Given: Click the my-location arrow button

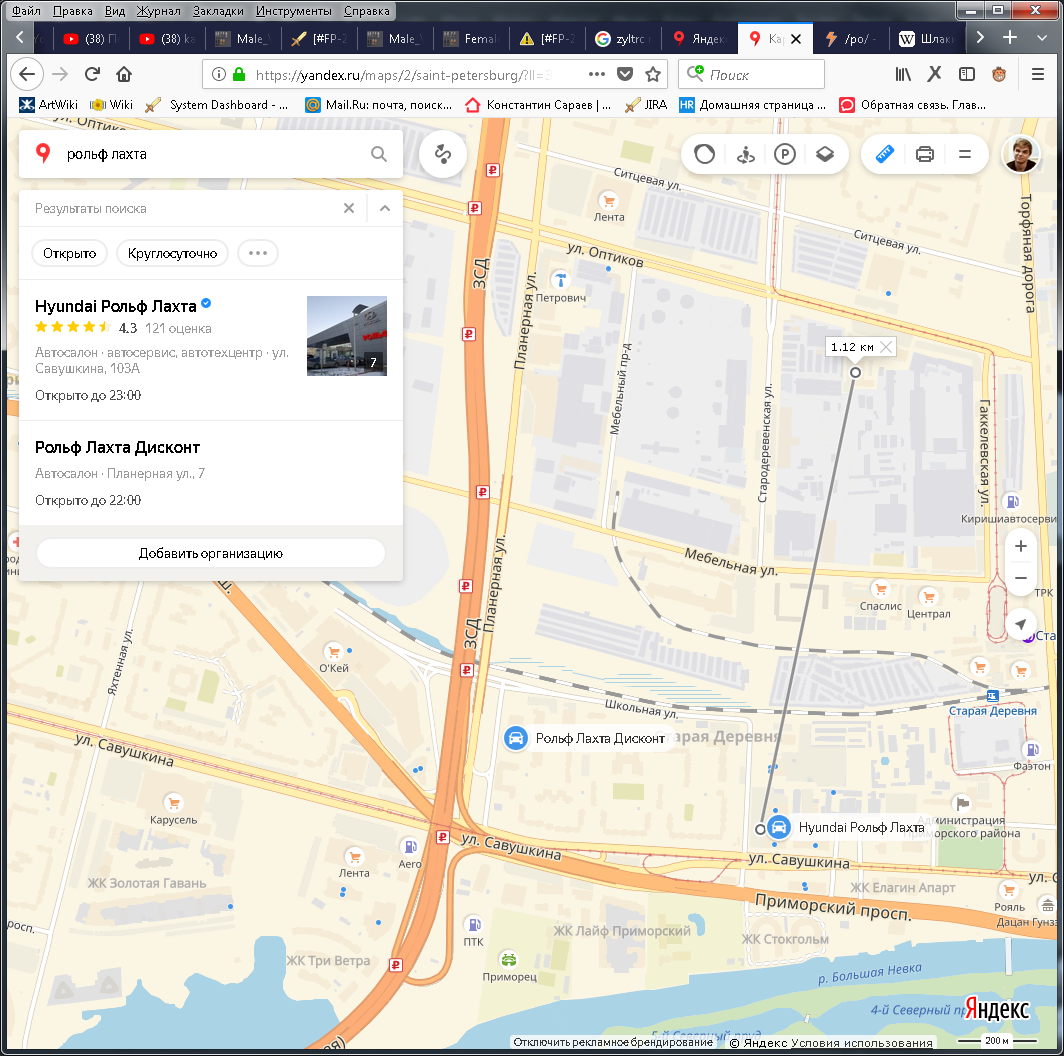Looking at the screenshot, I should [1021, 624].
